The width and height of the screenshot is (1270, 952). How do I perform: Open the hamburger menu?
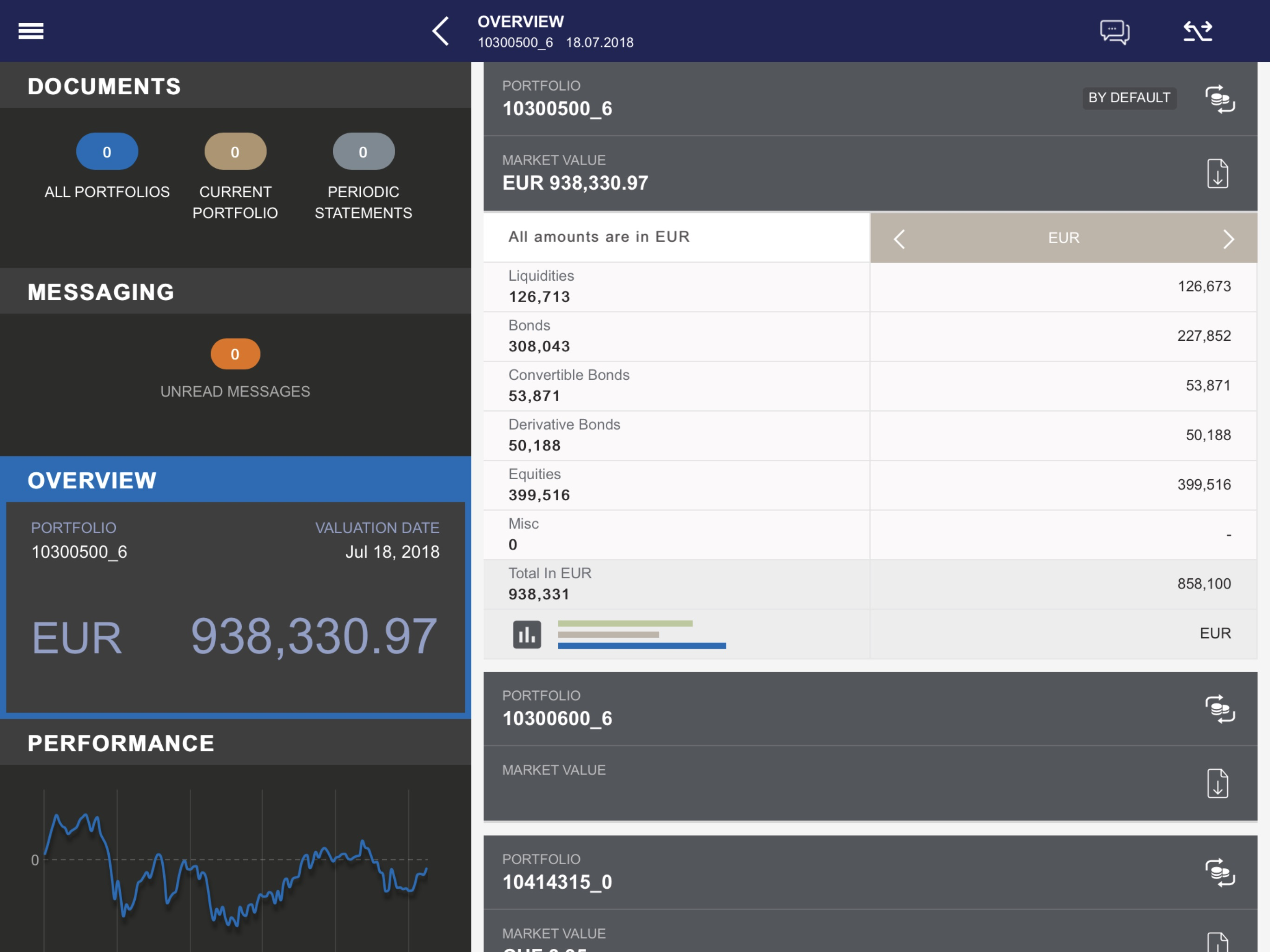pos(31,31)
